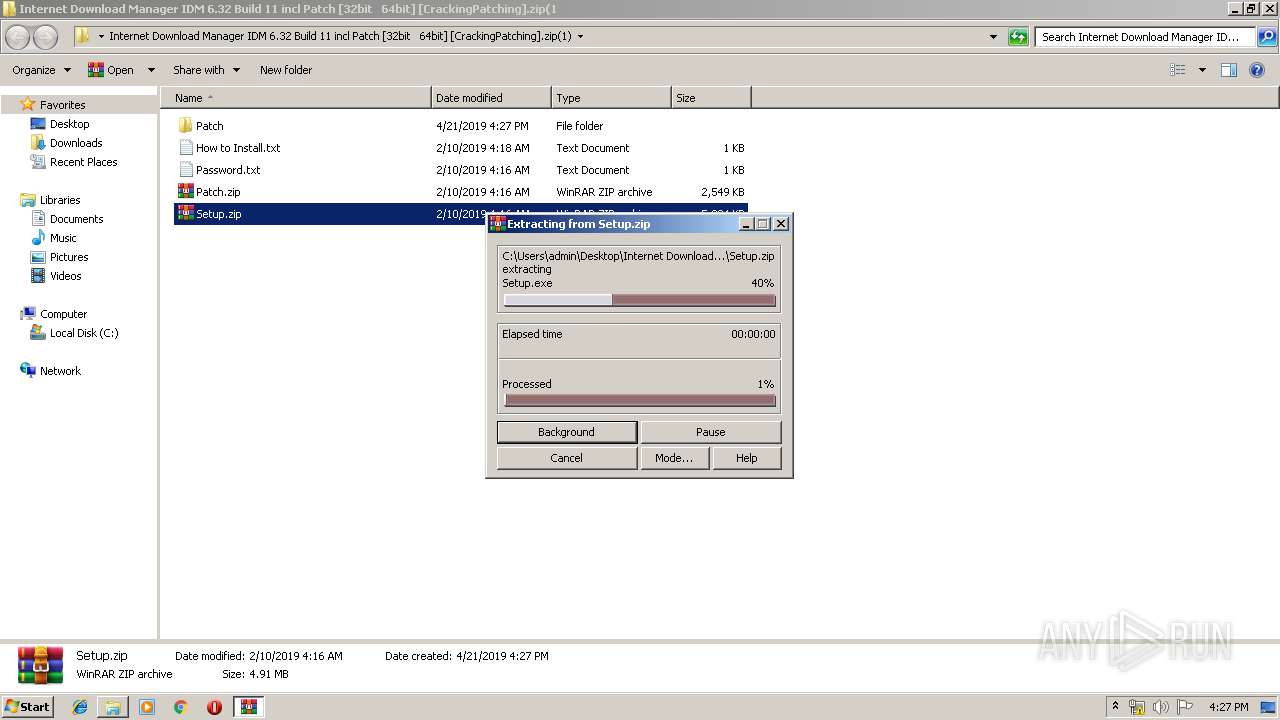This screenshot has width=1280, height=720.
Task: Select Network in navigation pane
Action: point(60,371)
